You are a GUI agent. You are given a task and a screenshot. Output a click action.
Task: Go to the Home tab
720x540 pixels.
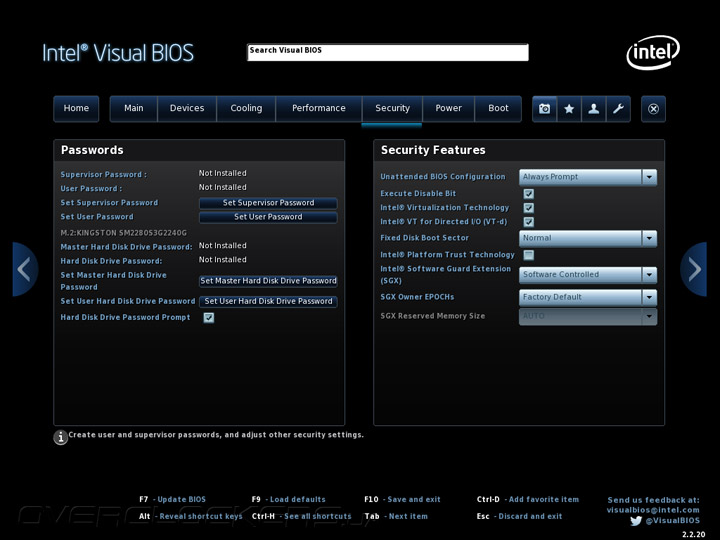pos(76,109)
